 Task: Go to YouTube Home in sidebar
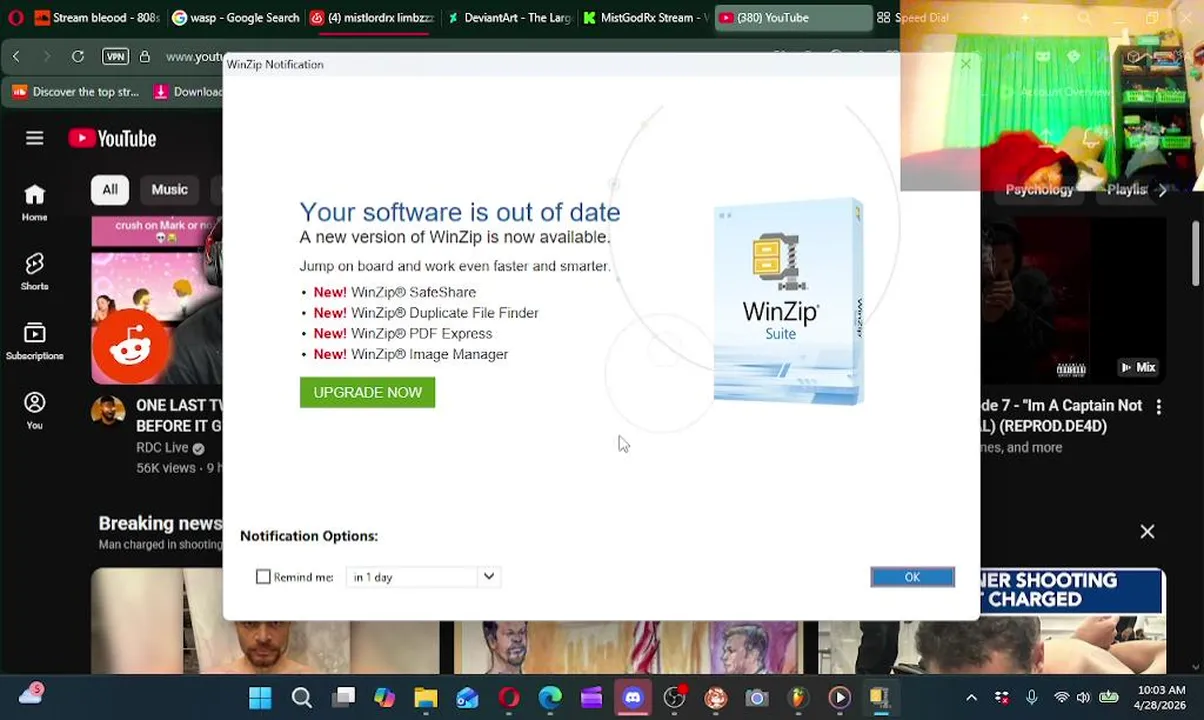35,203
